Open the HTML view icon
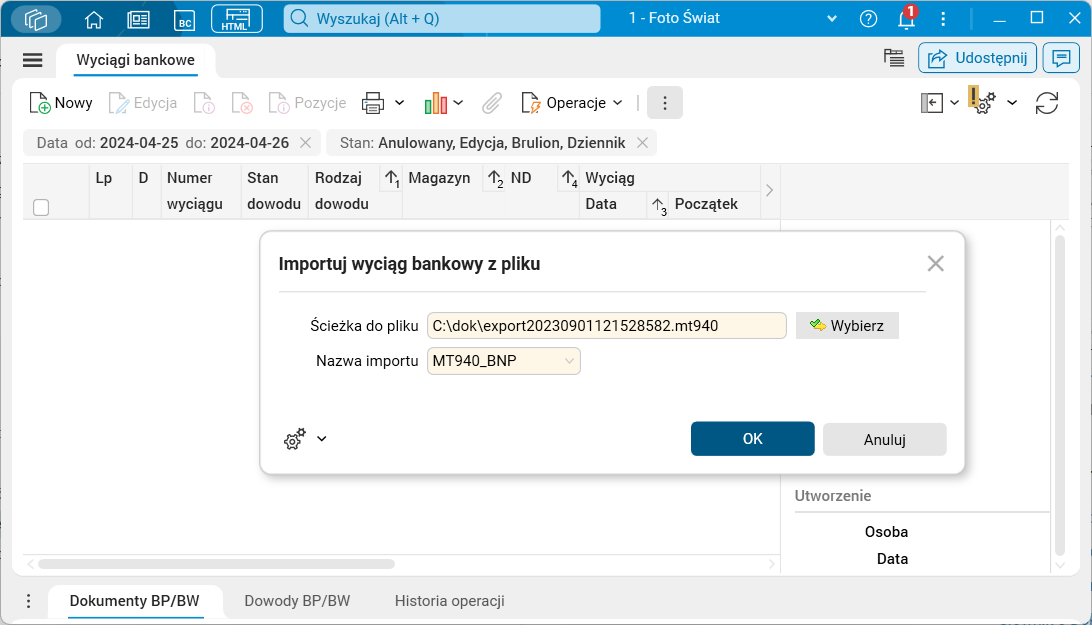The image size is (1092, 625). coord(237,19)
